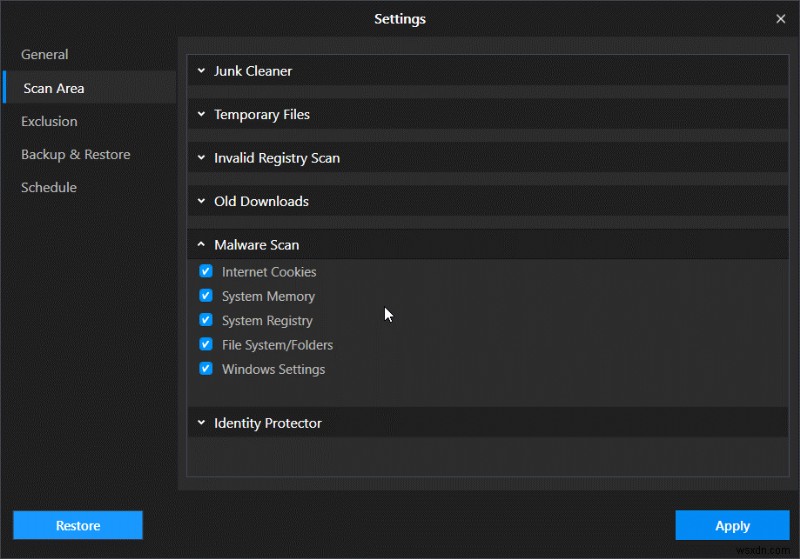Open the General settings tab
The image size is (800, 559).
tap(45, 54)
